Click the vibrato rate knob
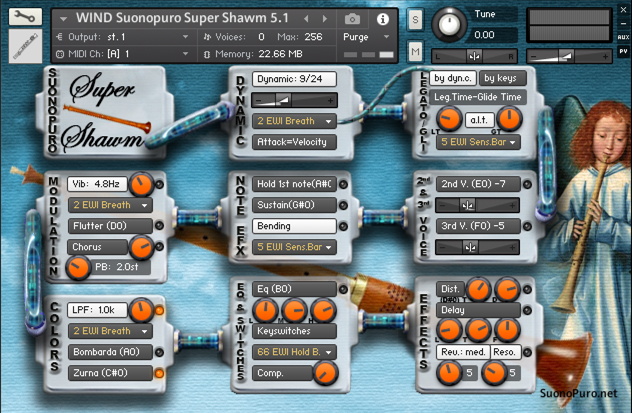Viewport: 632px width, 413px height. (x=141, y=184)
